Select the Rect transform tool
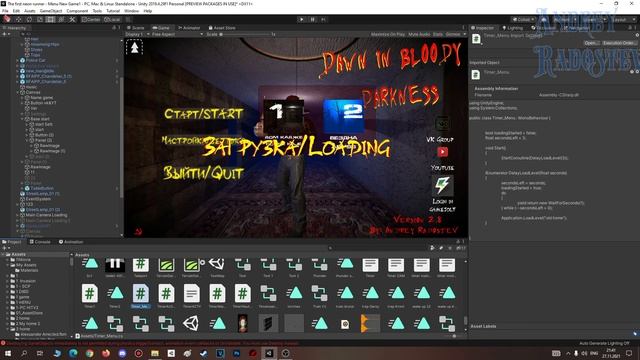The width and height of the screenshot is (640, 360). pos(50,19)
